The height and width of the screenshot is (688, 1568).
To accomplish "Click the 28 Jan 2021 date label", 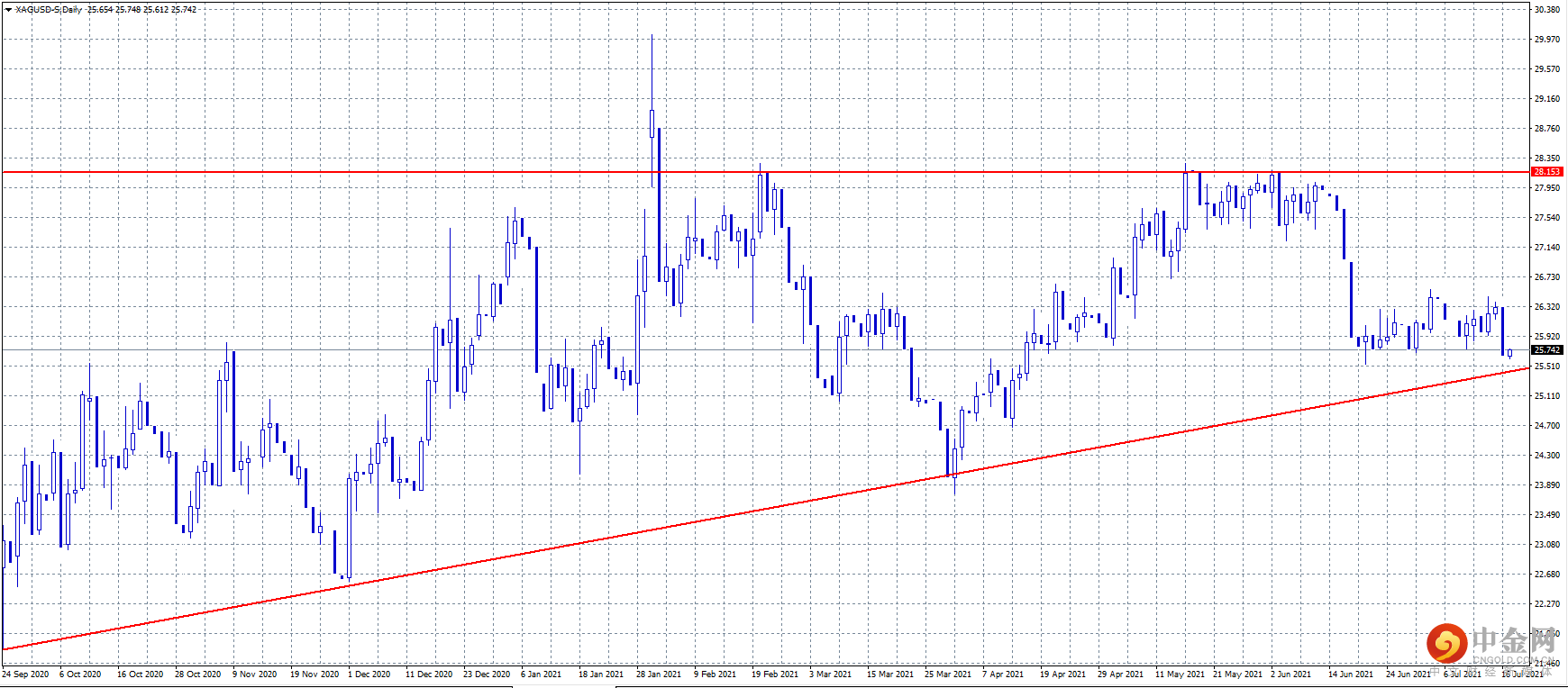I will [659, 674].
